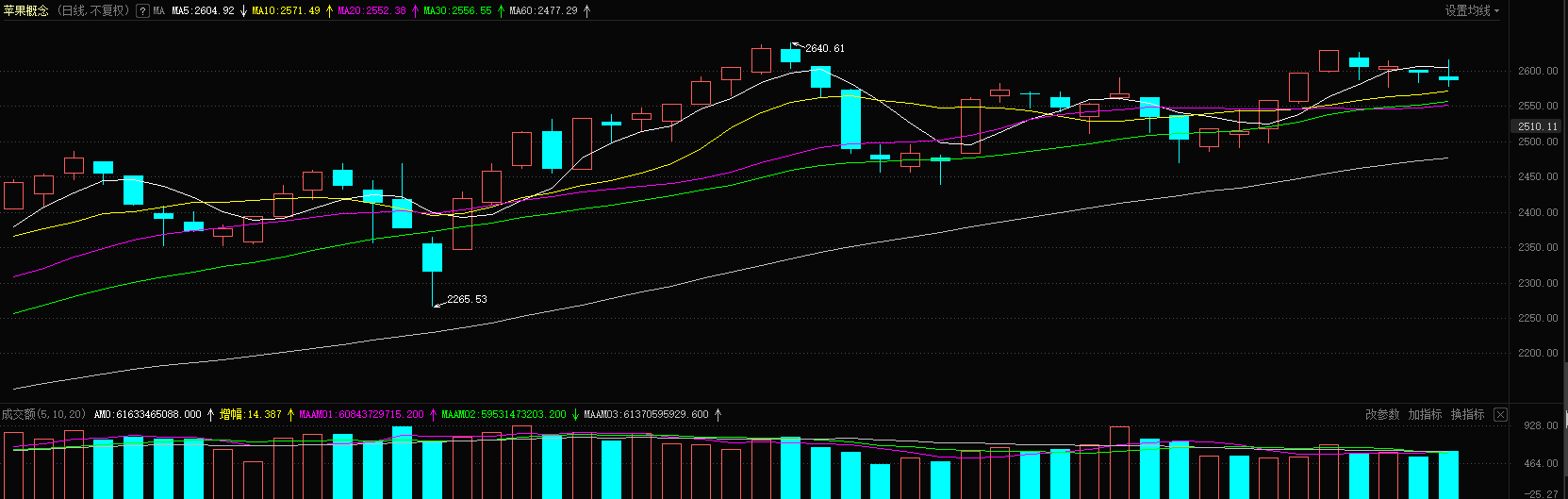Click the 成交额(5,10,20) indicator name
The image size is (1568, 499).
[x=43, y=415]
